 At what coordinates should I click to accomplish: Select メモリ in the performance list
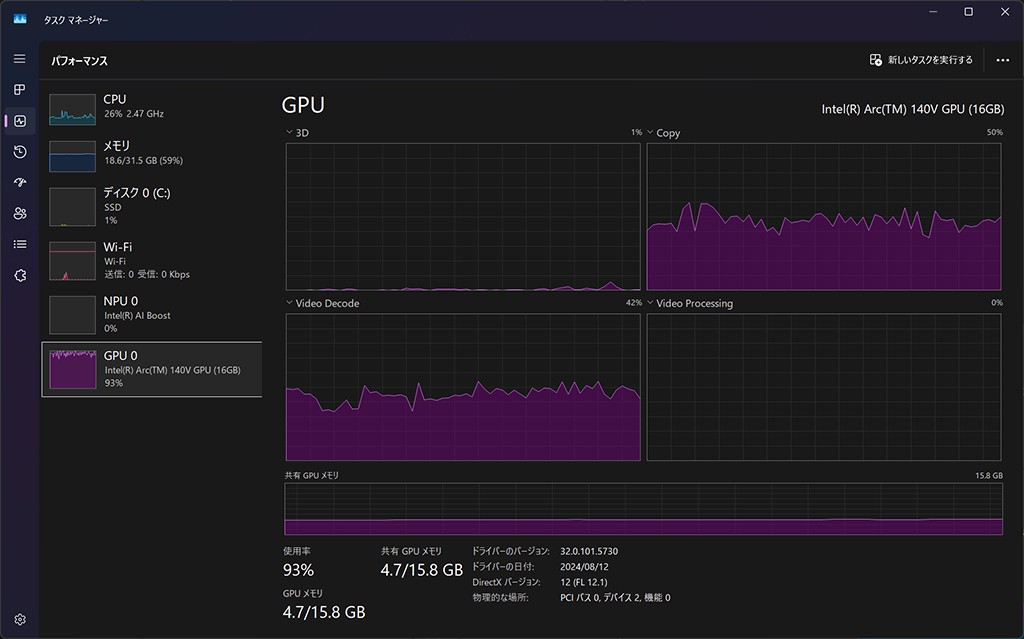pos(150,152)
